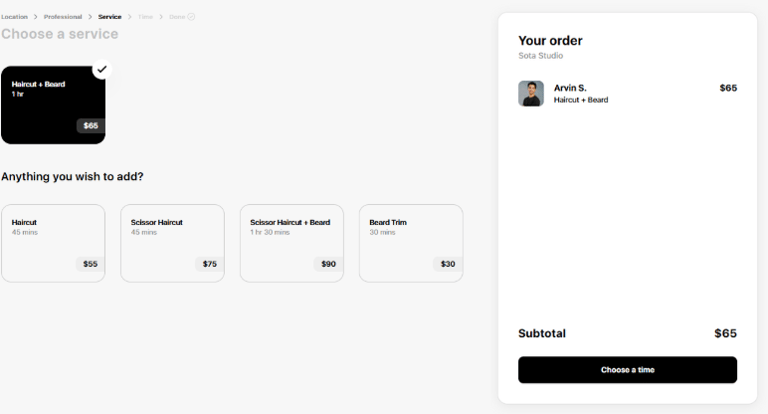Select the Service breadcrumb step

(x=110, y=17)
